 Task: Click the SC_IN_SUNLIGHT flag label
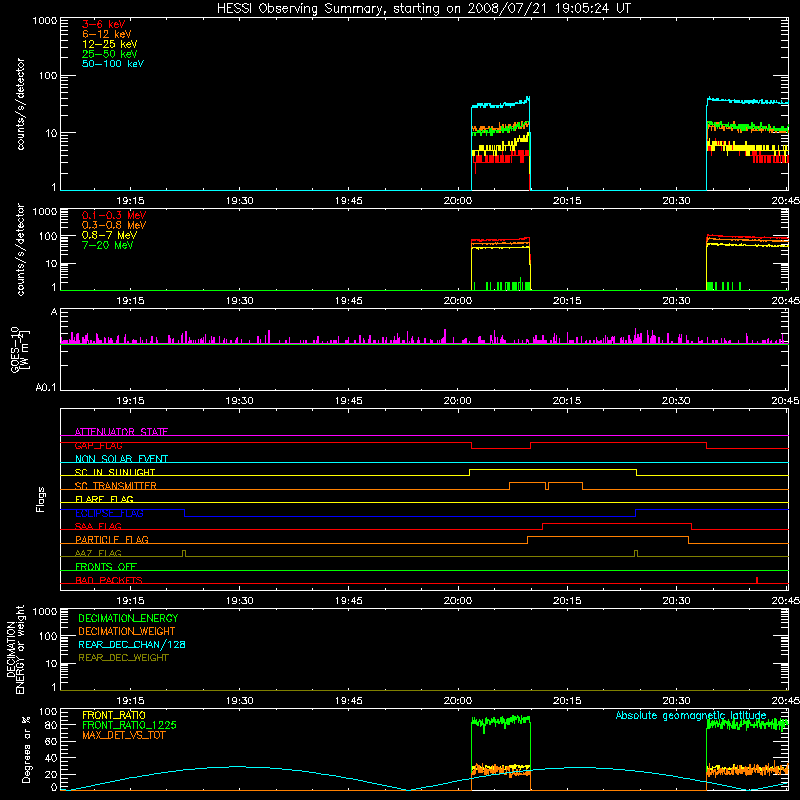(x=115, y=472)
